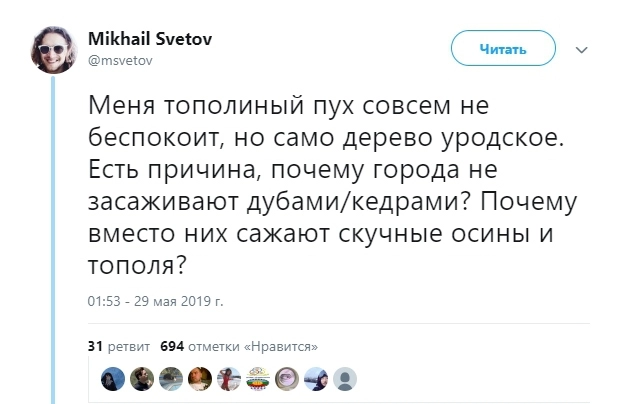Open the eighth avatar, hooded person on snow
Image resolution: width=625 pixels, height=404 pixels.
(x=316, y=378)
